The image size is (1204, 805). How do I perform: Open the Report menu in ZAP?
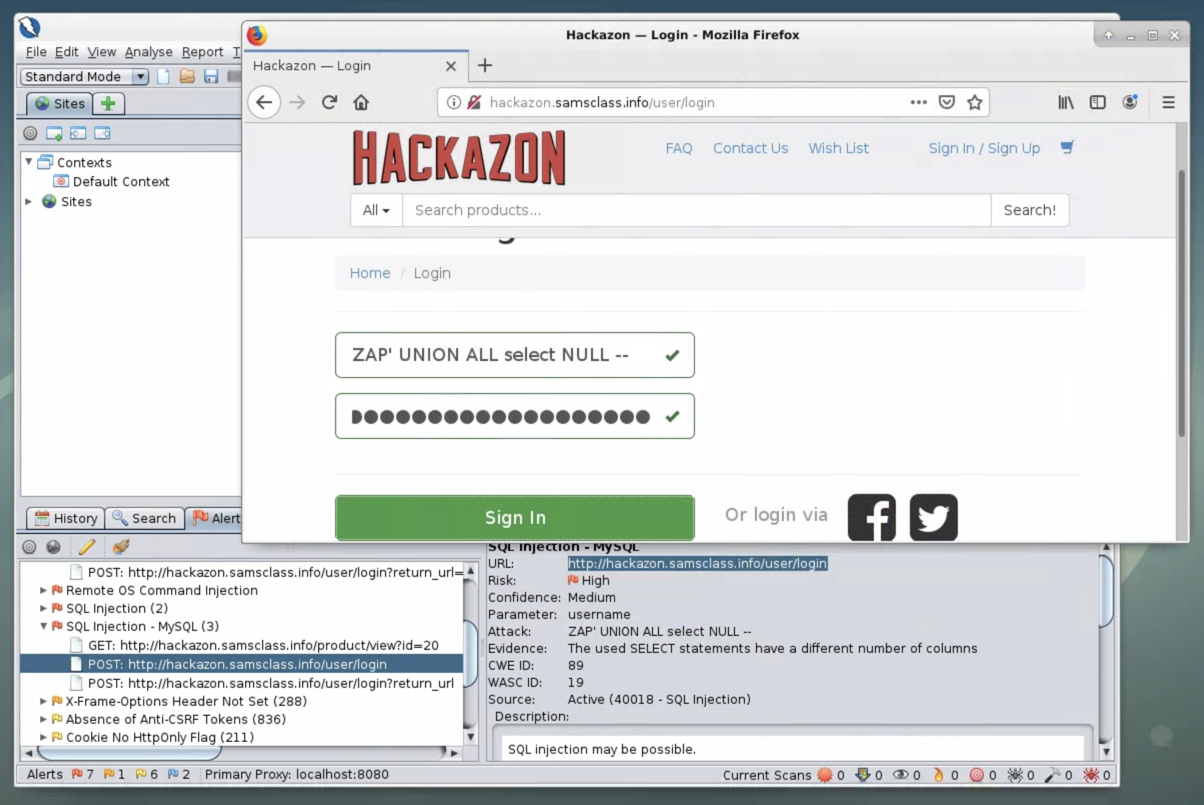point(203,52)
